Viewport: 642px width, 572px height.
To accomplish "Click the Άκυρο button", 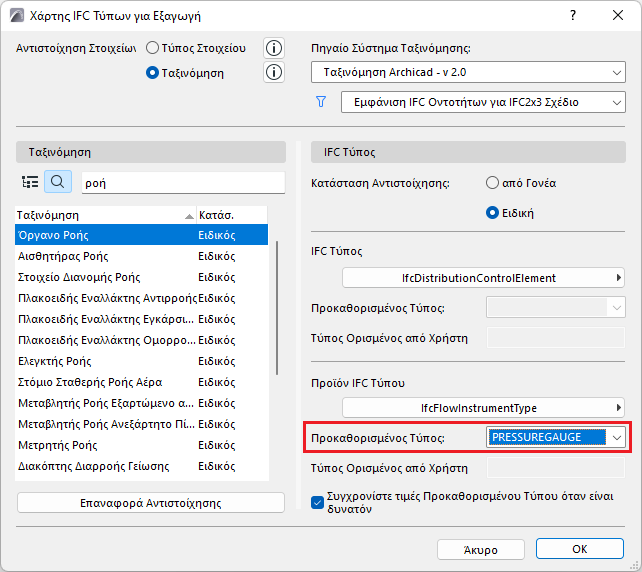I will [481, 549].
